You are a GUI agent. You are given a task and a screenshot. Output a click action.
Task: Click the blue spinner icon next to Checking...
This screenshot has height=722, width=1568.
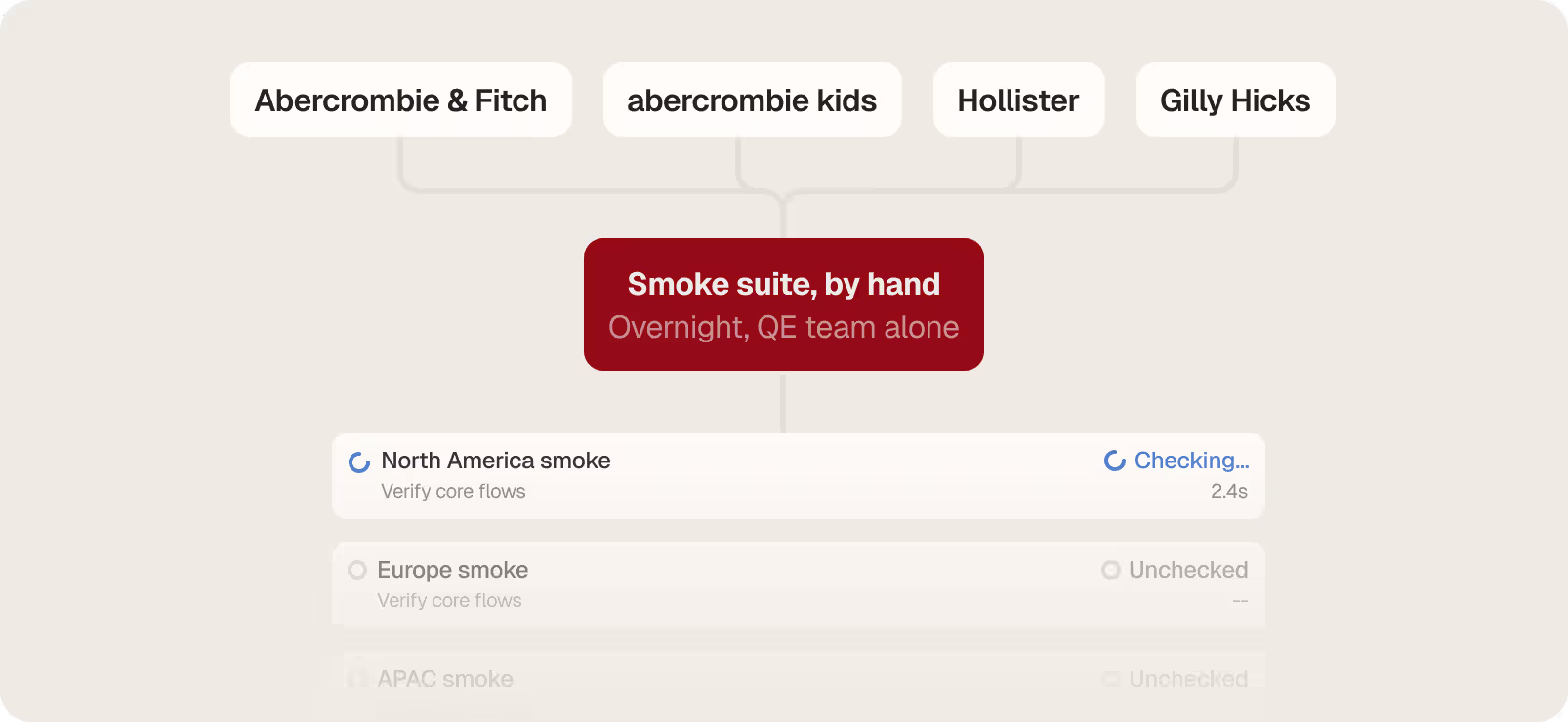point(1115,461)
